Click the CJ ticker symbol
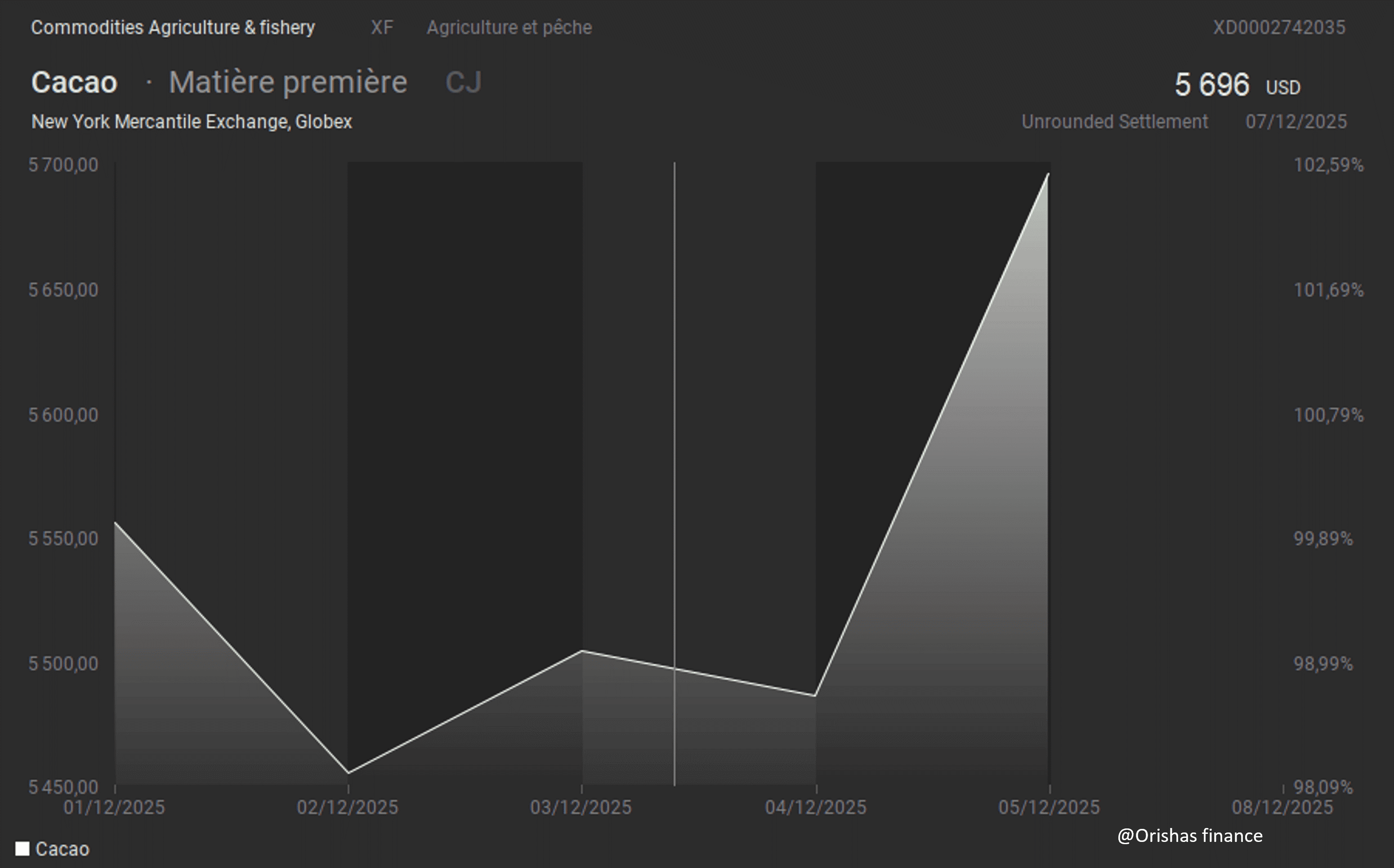This screenshot has height=868, width=1394. (463, 82)
